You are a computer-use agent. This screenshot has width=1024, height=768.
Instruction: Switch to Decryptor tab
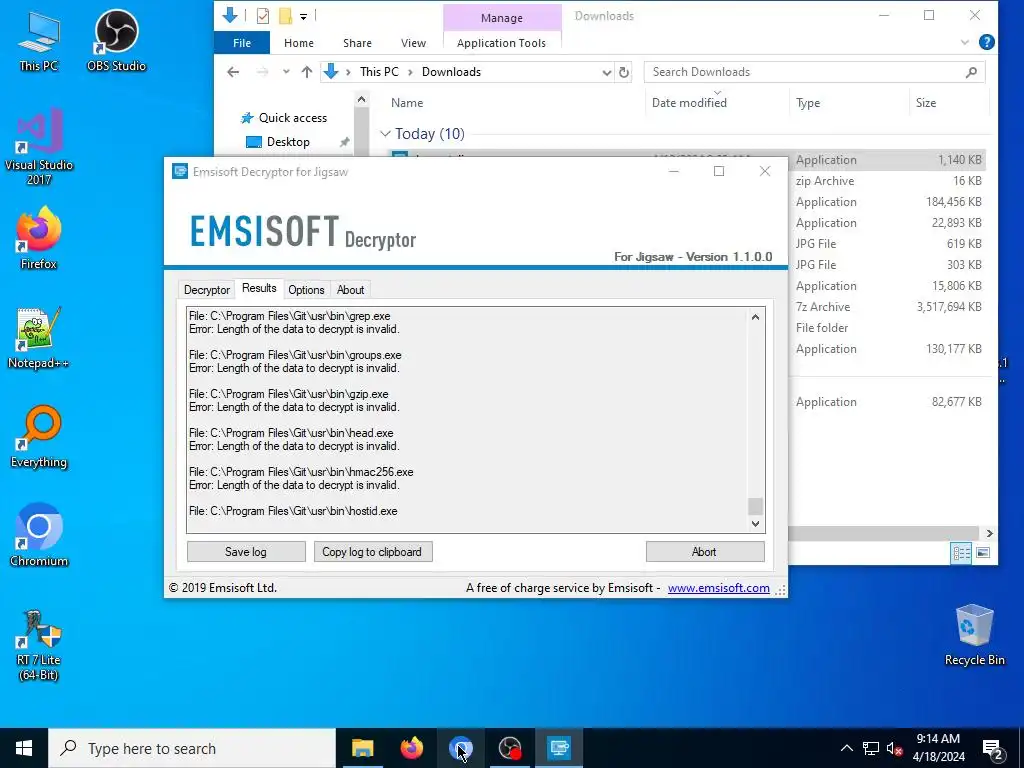pos(206,290)
